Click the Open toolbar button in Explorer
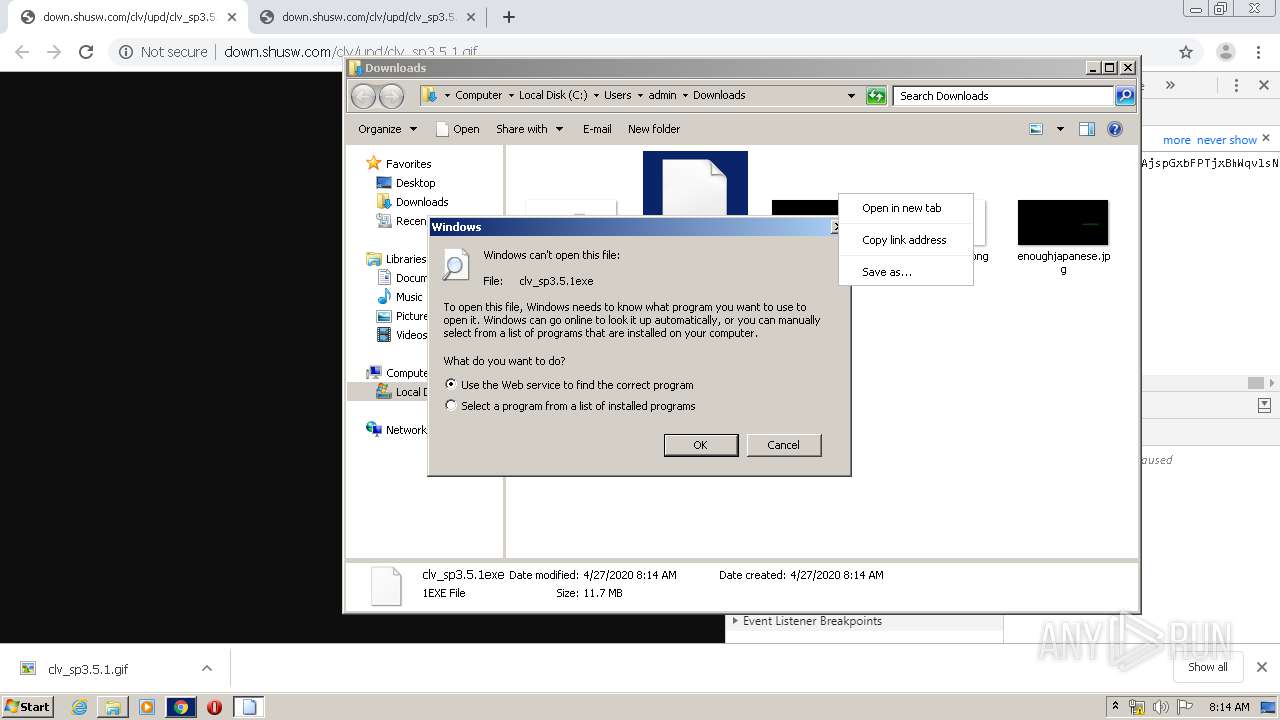Viewport: 1280px width, 720px height. coord(457,129)
